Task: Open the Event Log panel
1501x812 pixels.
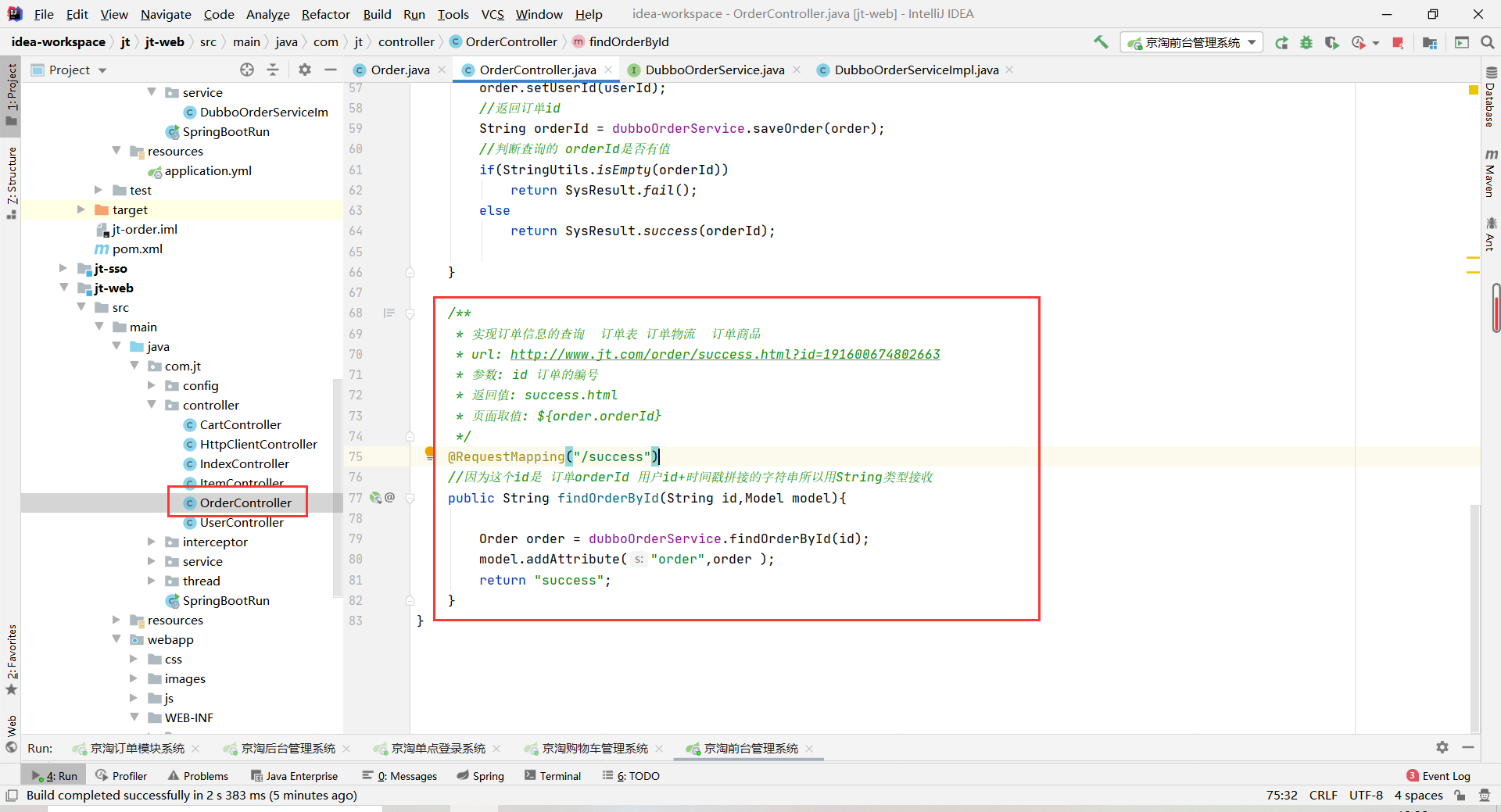Action: [x=1438, y=776]
